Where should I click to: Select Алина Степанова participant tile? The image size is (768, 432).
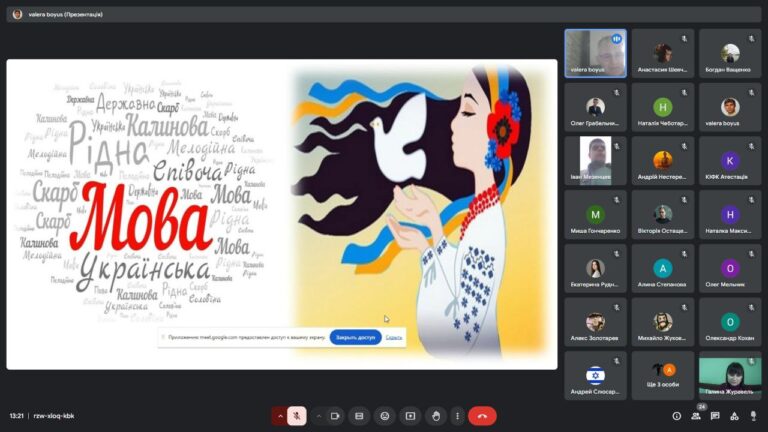point(662,268)
